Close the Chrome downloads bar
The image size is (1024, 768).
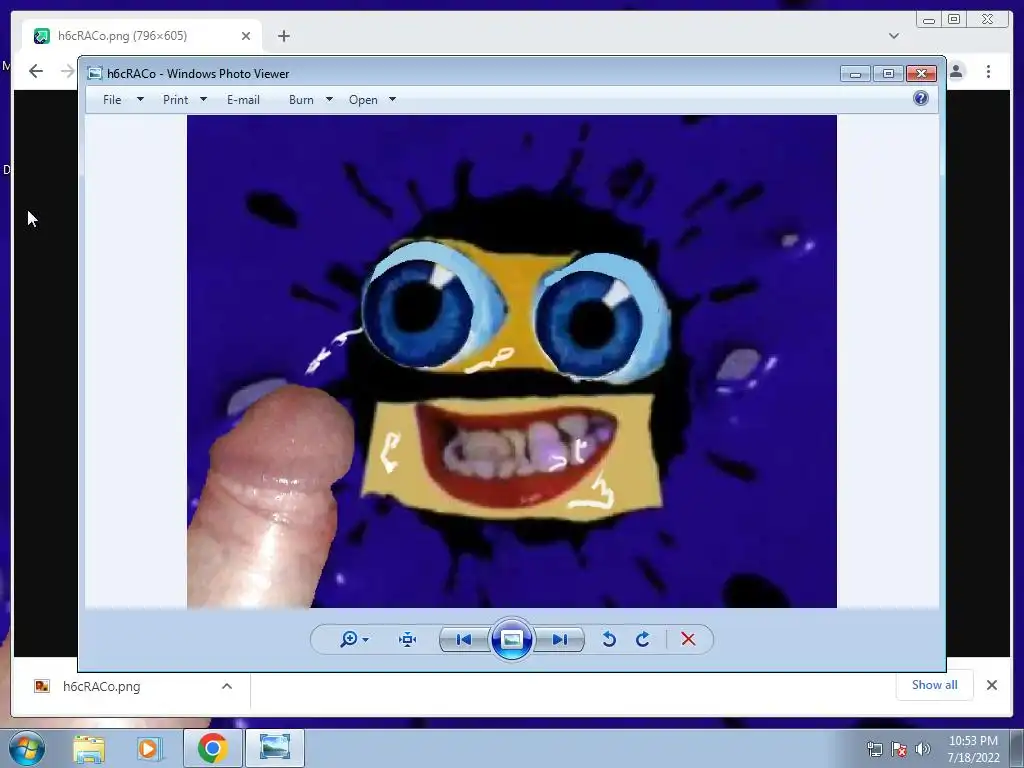(x=992, y=685)
